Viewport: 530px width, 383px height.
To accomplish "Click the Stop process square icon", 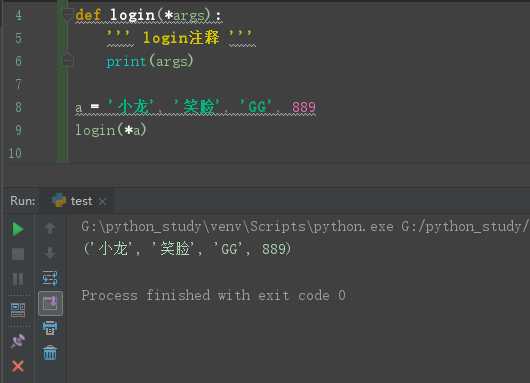I will (x=18, y=254).
